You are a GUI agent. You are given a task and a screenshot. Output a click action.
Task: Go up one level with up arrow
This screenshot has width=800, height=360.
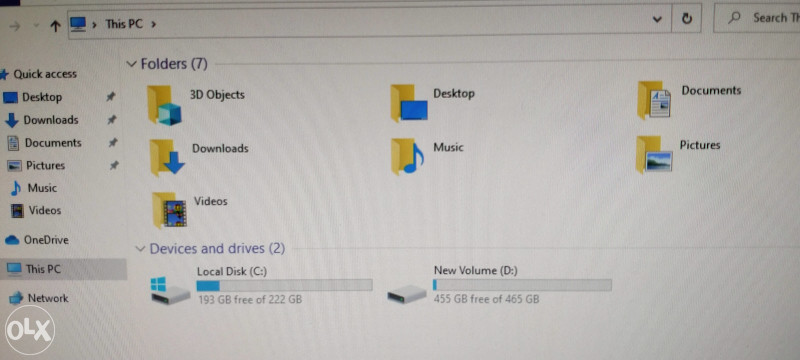pos(56,25)
